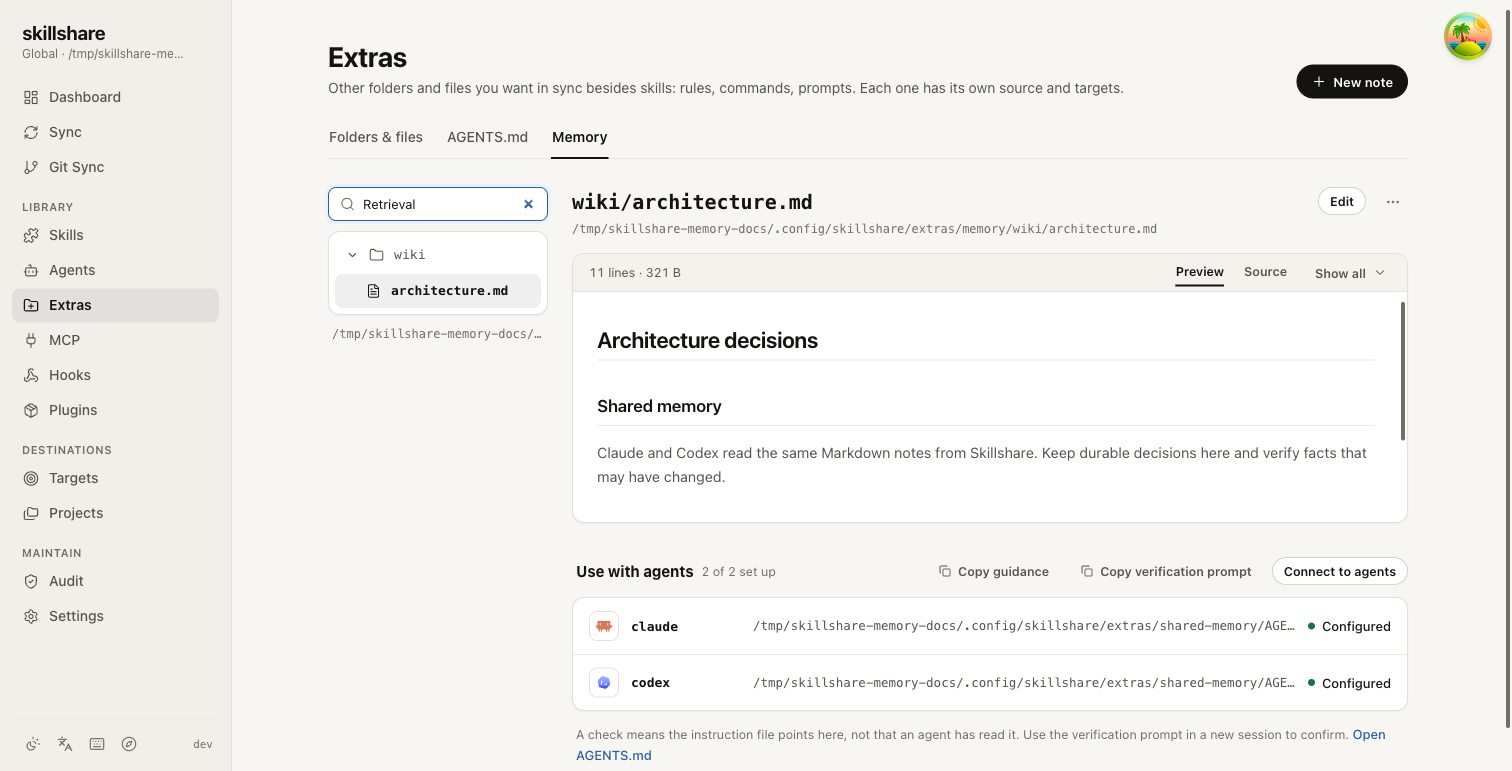Click the user avatar at top right

click(1468, 36)
